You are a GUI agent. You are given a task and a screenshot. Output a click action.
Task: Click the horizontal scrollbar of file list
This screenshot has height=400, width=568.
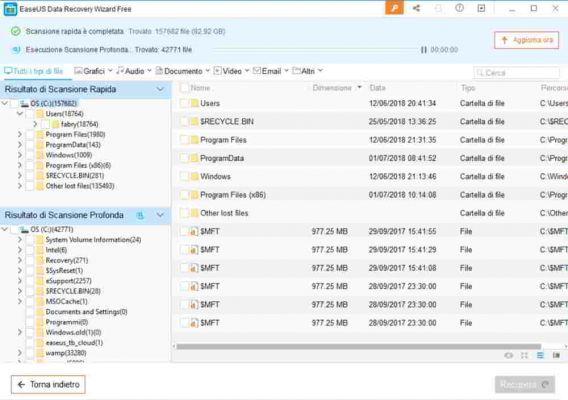tap(358, 347)
